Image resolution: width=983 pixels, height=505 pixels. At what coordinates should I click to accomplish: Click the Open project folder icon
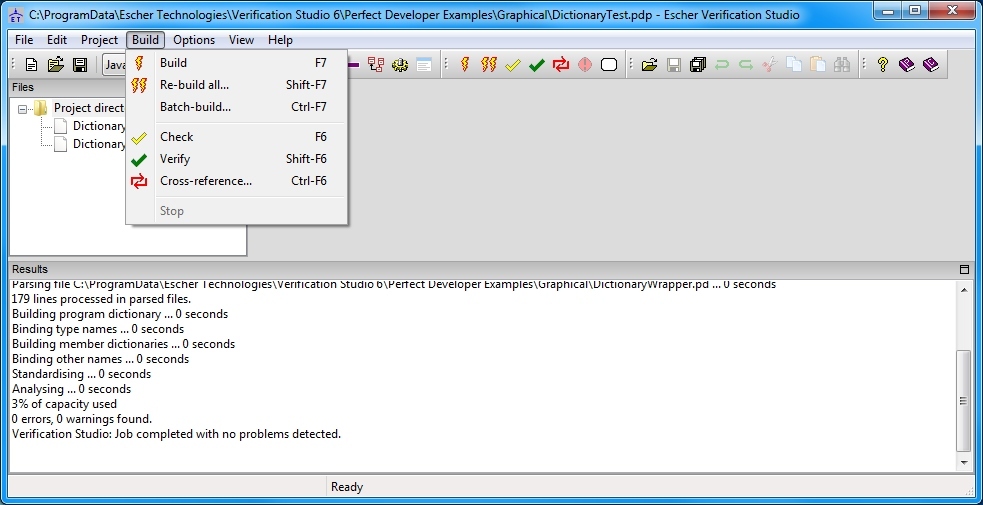point(55,65)
